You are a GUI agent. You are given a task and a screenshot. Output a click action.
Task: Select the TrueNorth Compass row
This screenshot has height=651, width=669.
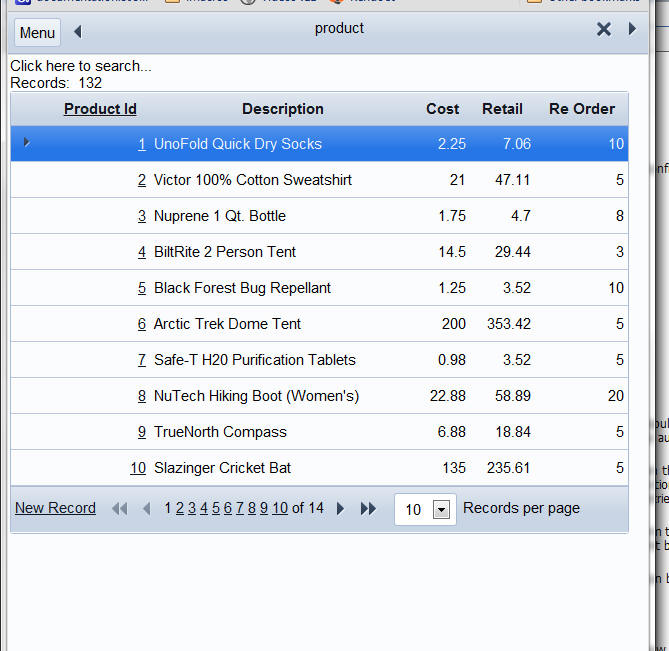[x=319, y=432]
